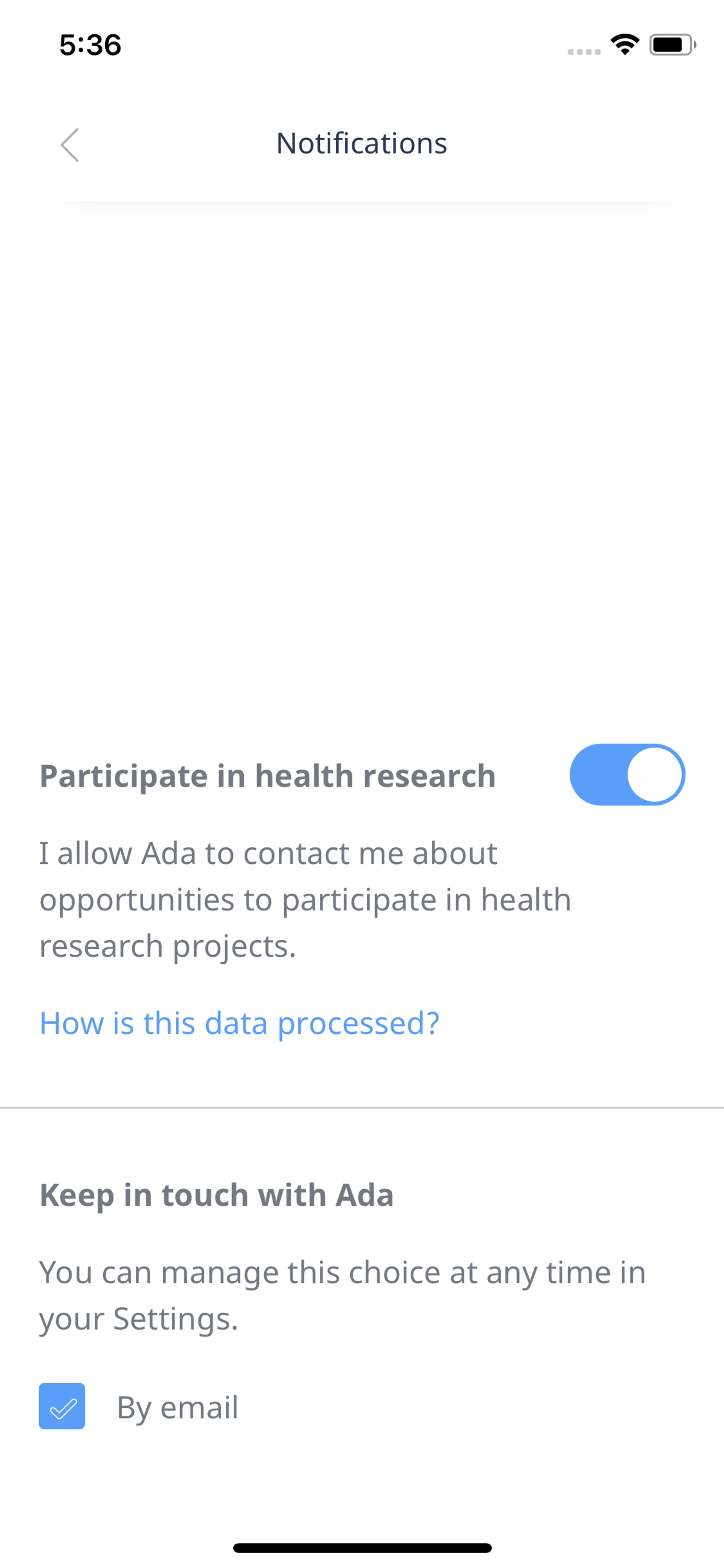The height and width of the screenshot is (1568, 724).
Task: Tap the Participate in health research heading
Action: coord(268,776)
